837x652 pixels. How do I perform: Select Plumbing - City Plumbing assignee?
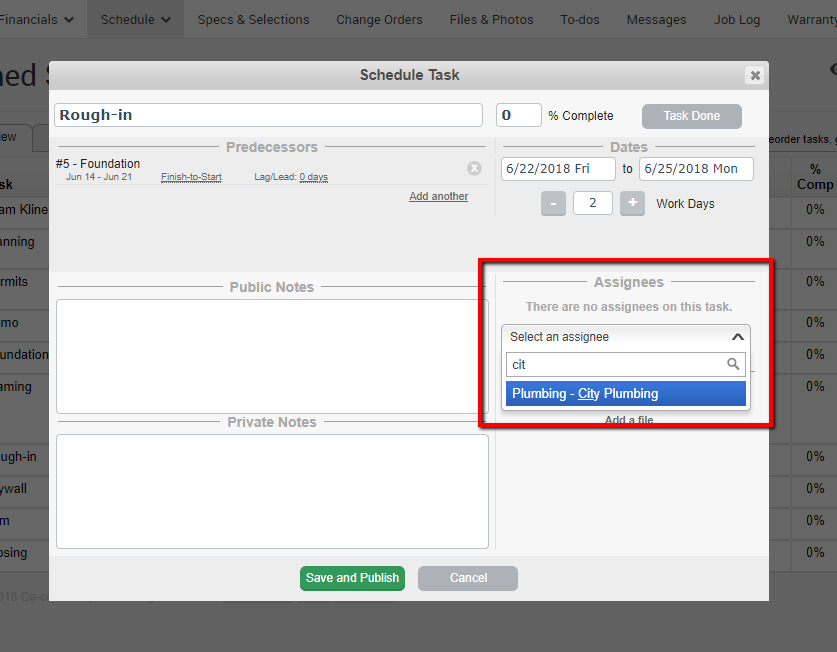click(x=625, y=394)
